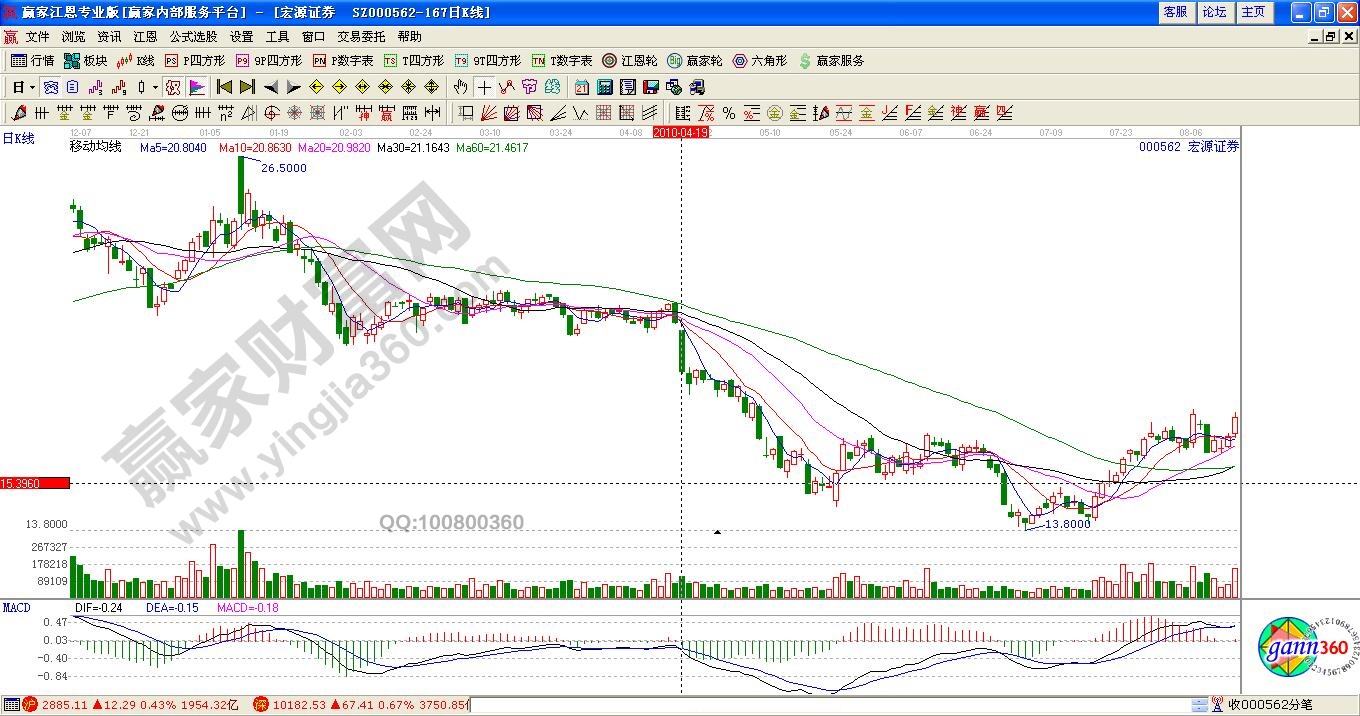1360x716 pixels.
Task: Jump to first bar with skip-start icon
Action: pos(225,87)
